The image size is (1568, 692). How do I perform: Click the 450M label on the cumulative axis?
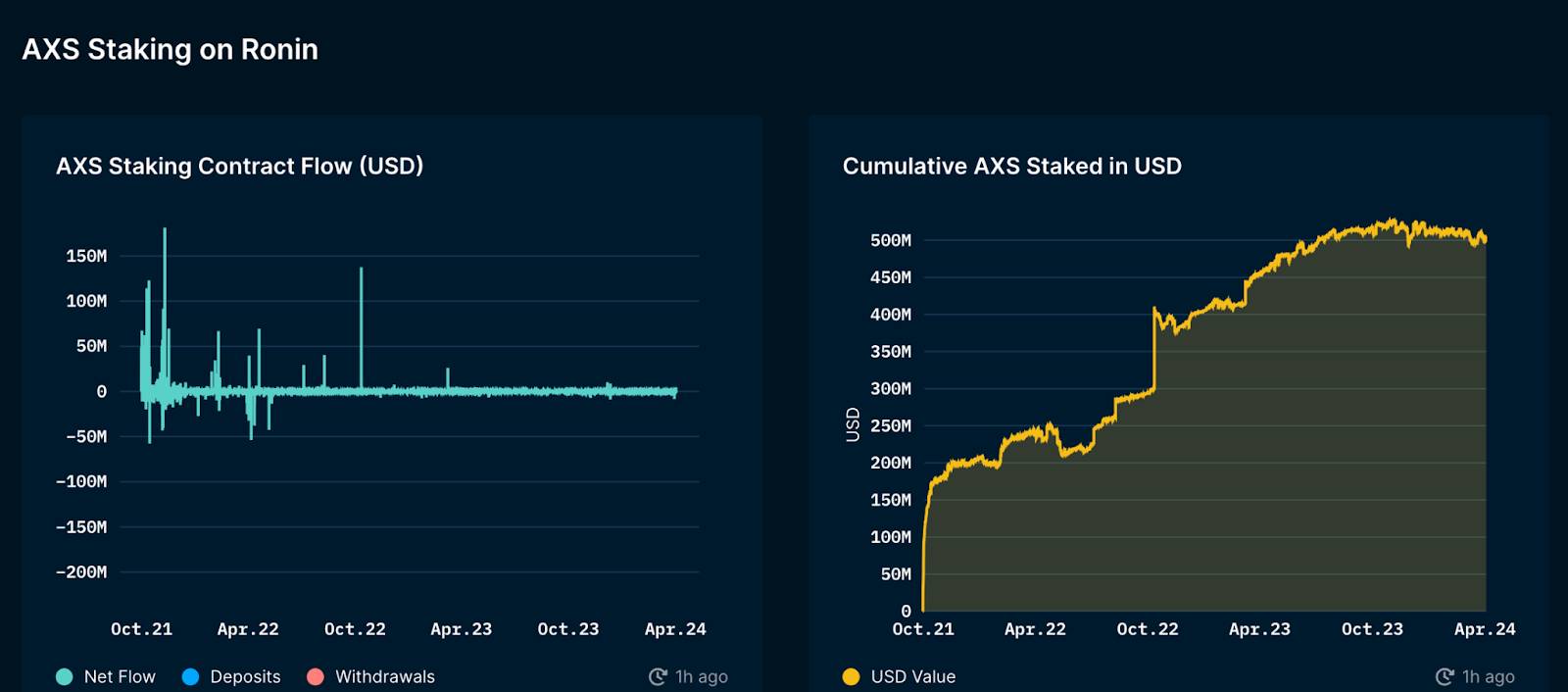pyautogui.click(x=891, y=278)
